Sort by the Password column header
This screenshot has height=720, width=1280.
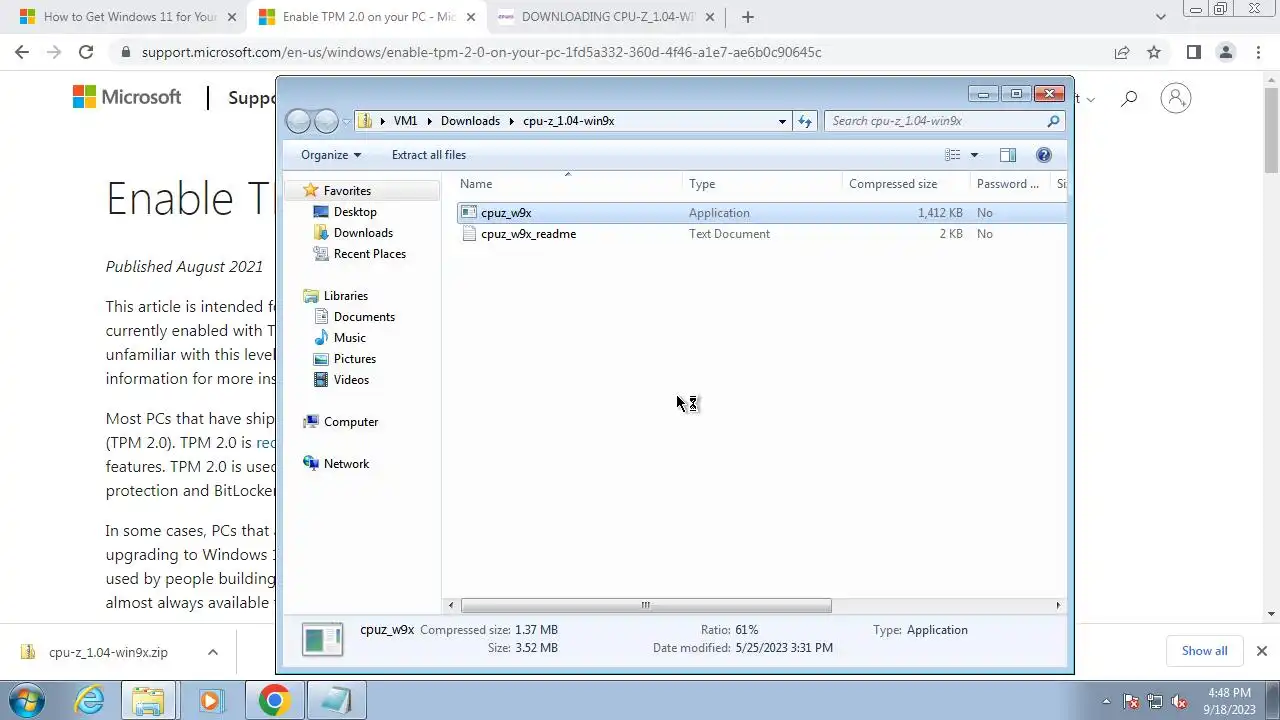click(x=1010, y=184)
